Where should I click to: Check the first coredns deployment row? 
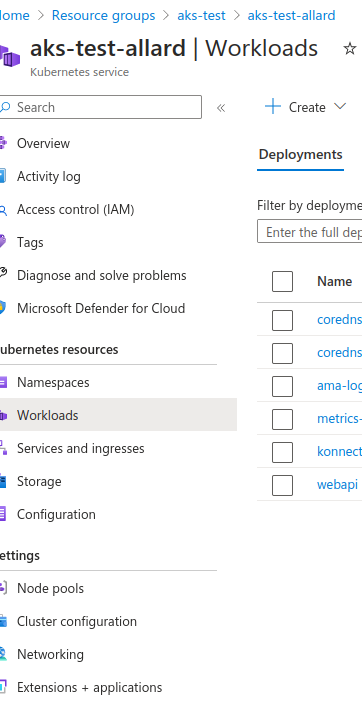coord(282,320)
